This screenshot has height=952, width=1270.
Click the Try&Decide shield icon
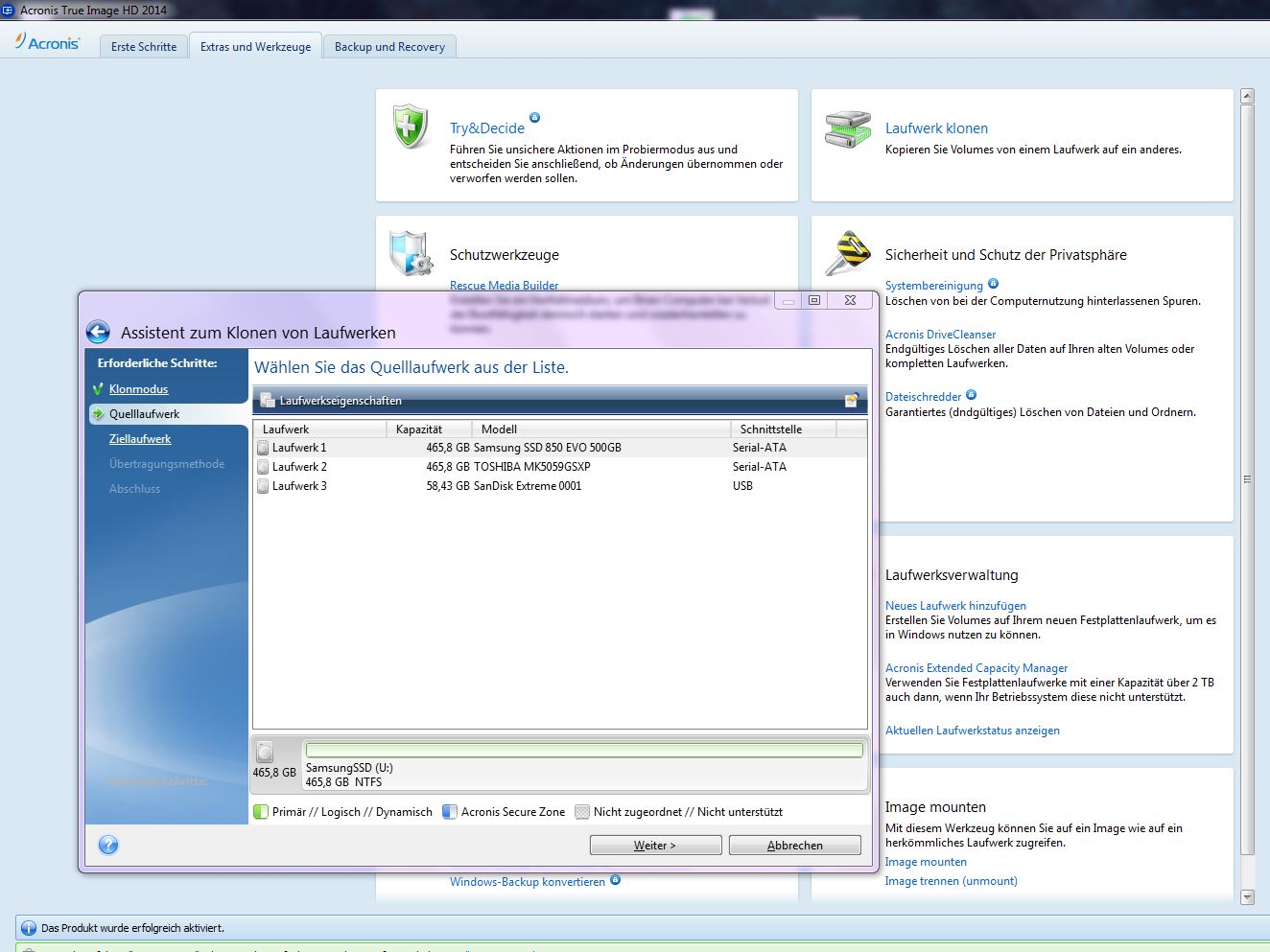[411, 127]
